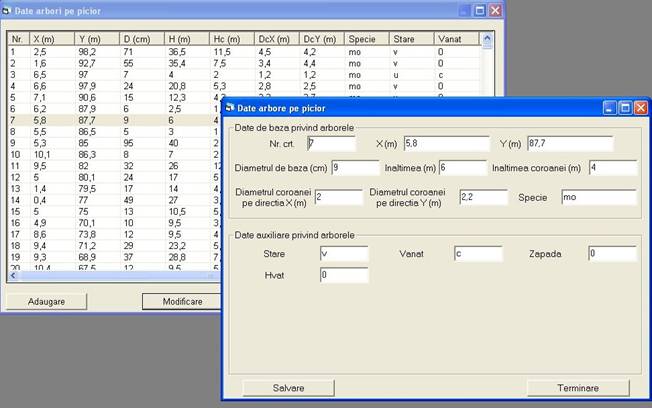
Task: Focus the Nr. crt. input field
Action: tap(331, 143)
